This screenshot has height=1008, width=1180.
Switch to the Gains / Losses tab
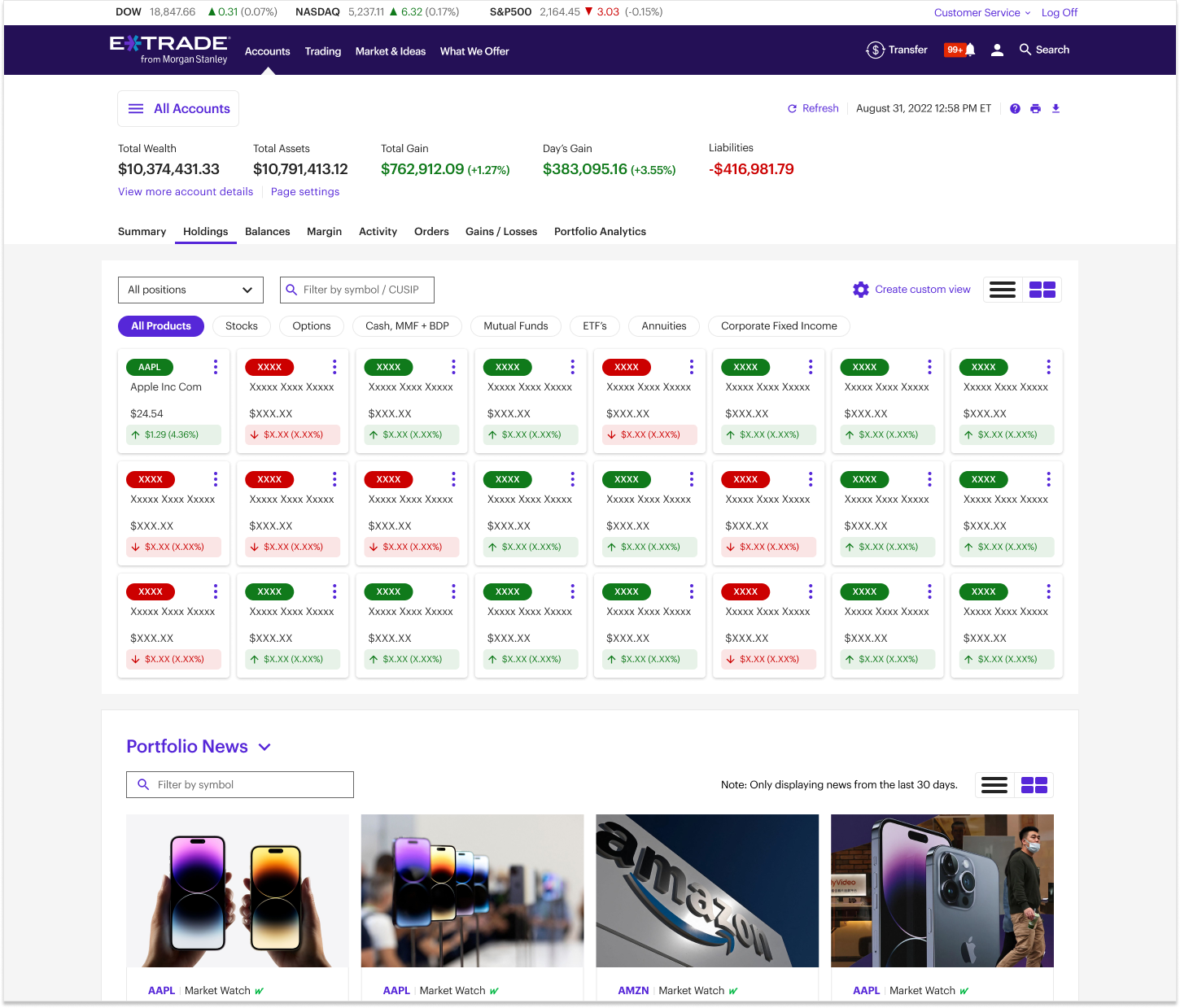tap(501, 232)
